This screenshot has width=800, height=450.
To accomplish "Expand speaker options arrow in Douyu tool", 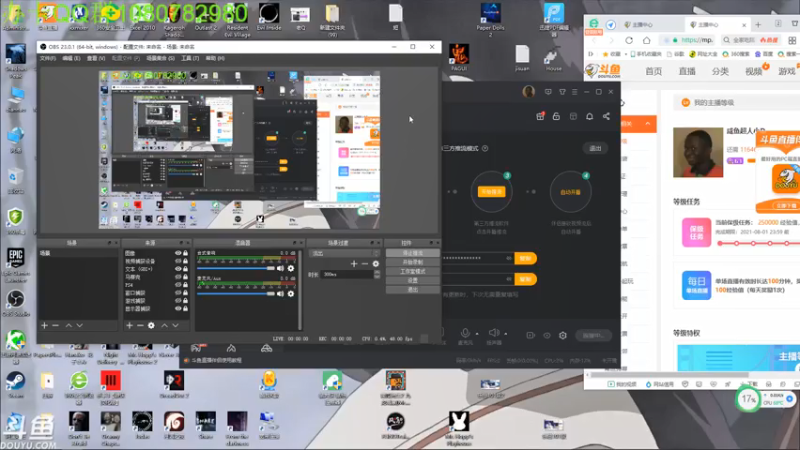I will [506, 334].
